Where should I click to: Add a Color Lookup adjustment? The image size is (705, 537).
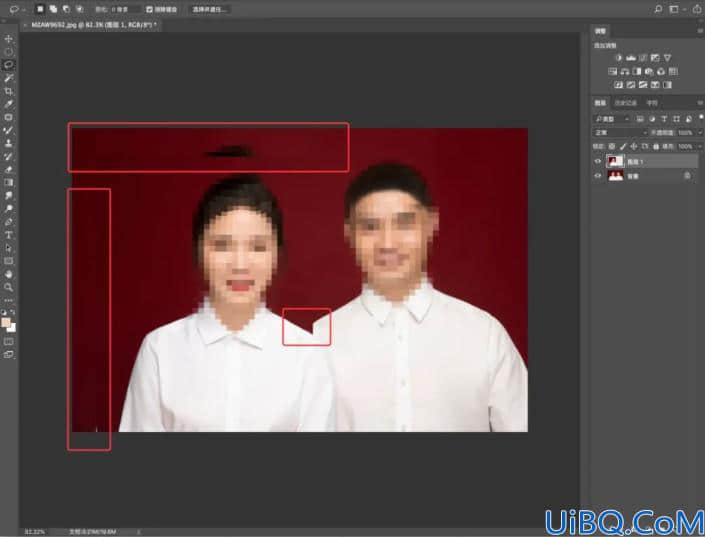673,71
